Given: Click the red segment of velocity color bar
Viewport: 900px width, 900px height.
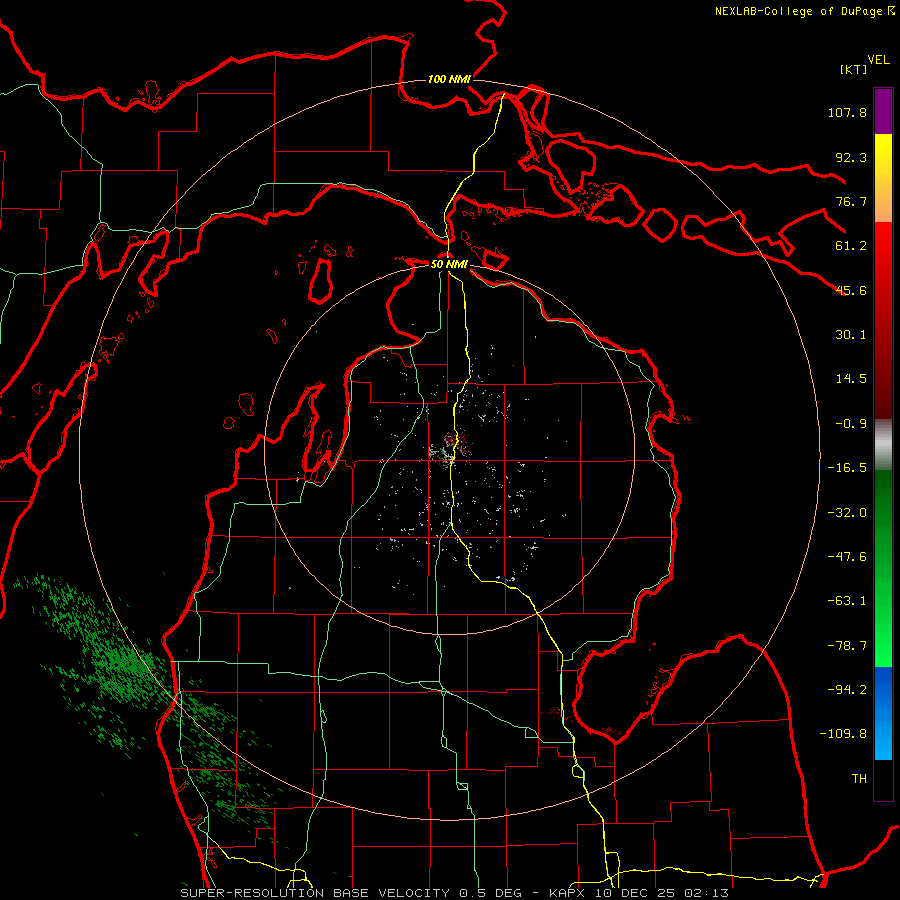Looking at the screenshot, I should coord(883,320).
